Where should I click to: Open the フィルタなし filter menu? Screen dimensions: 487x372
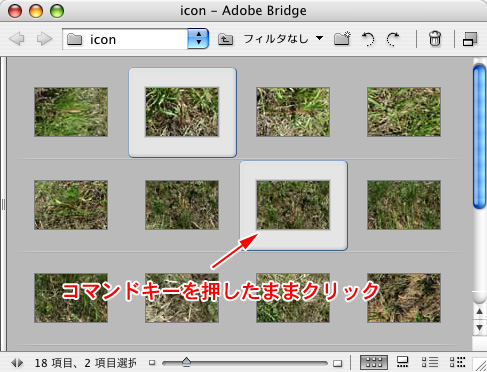pos(283,39)
